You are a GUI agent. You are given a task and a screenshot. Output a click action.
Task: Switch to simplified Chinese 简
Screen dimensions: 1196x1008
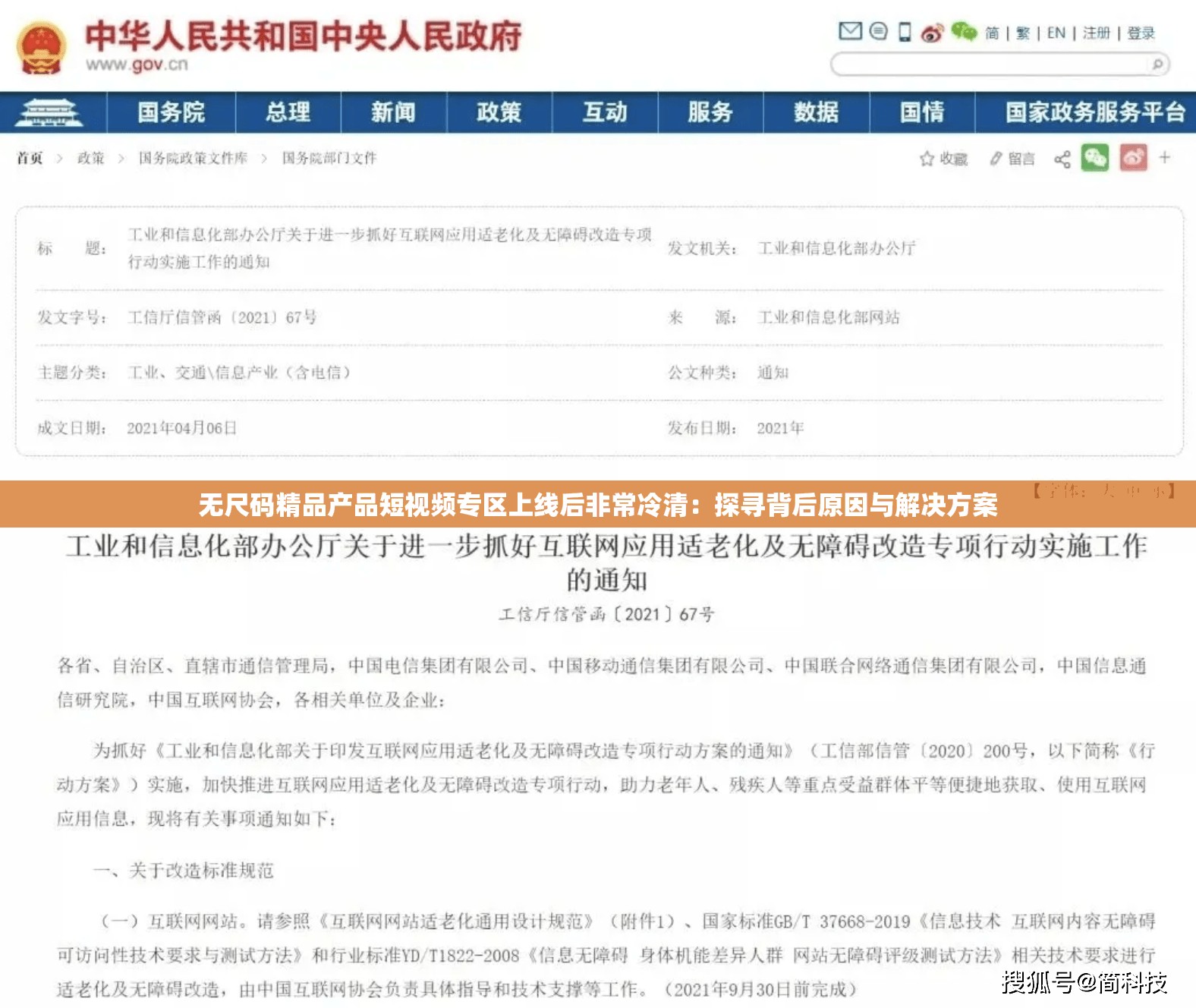coord(992,33)
